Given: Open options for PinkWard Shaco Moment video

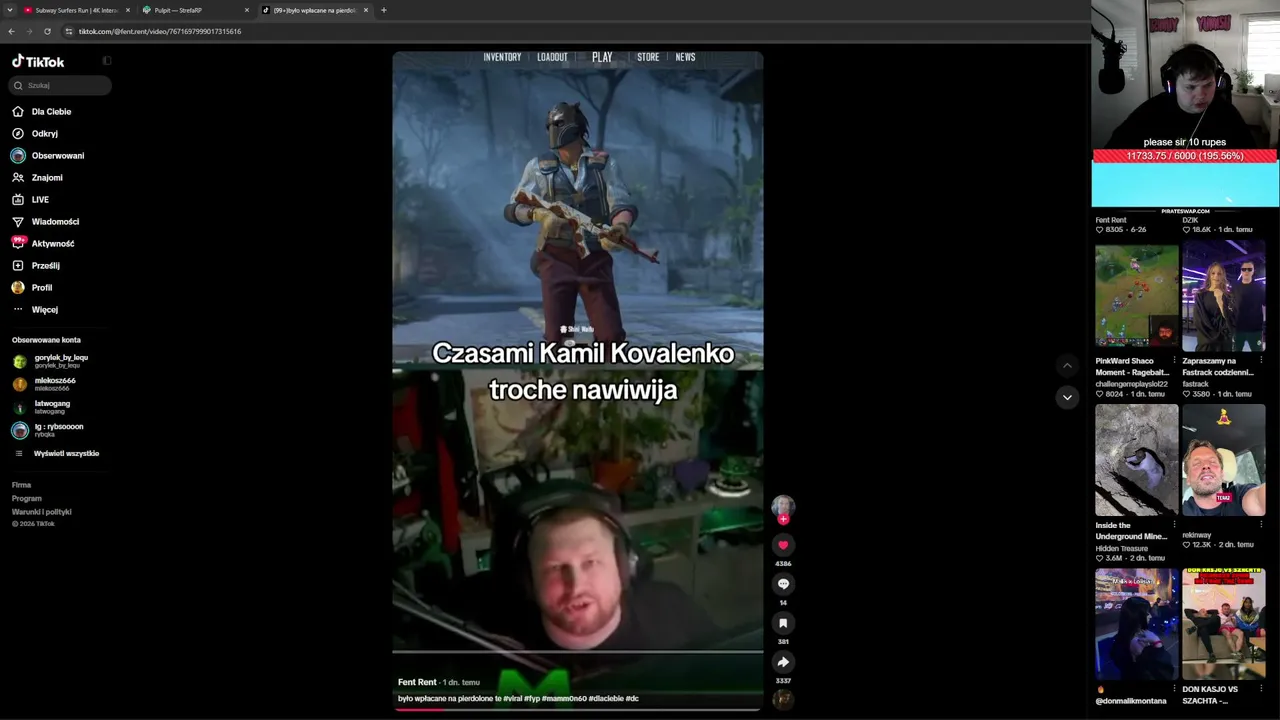Looking at the screenshot, I should (x=1174, y=361).
